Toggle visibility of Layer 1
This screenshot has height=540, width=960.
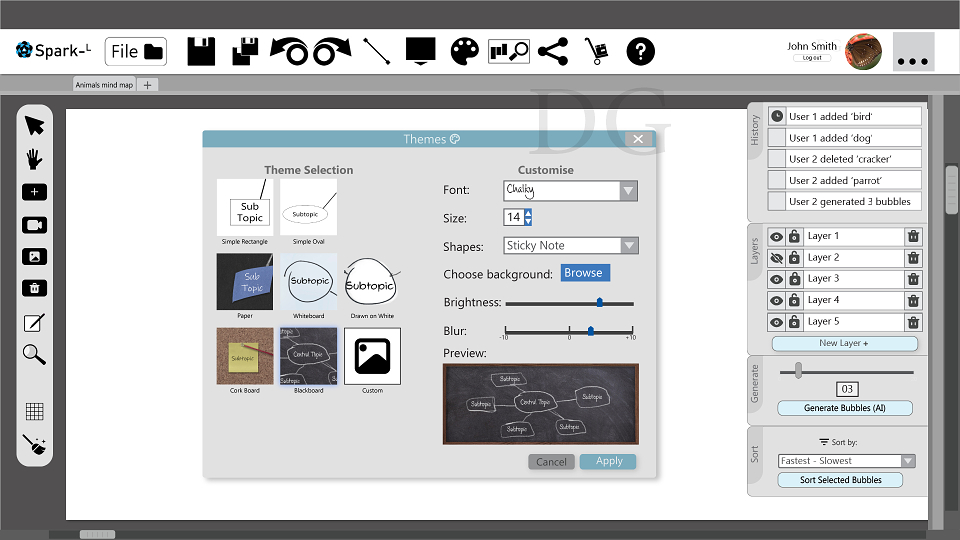pyautogui.click(x=776, y=236)
